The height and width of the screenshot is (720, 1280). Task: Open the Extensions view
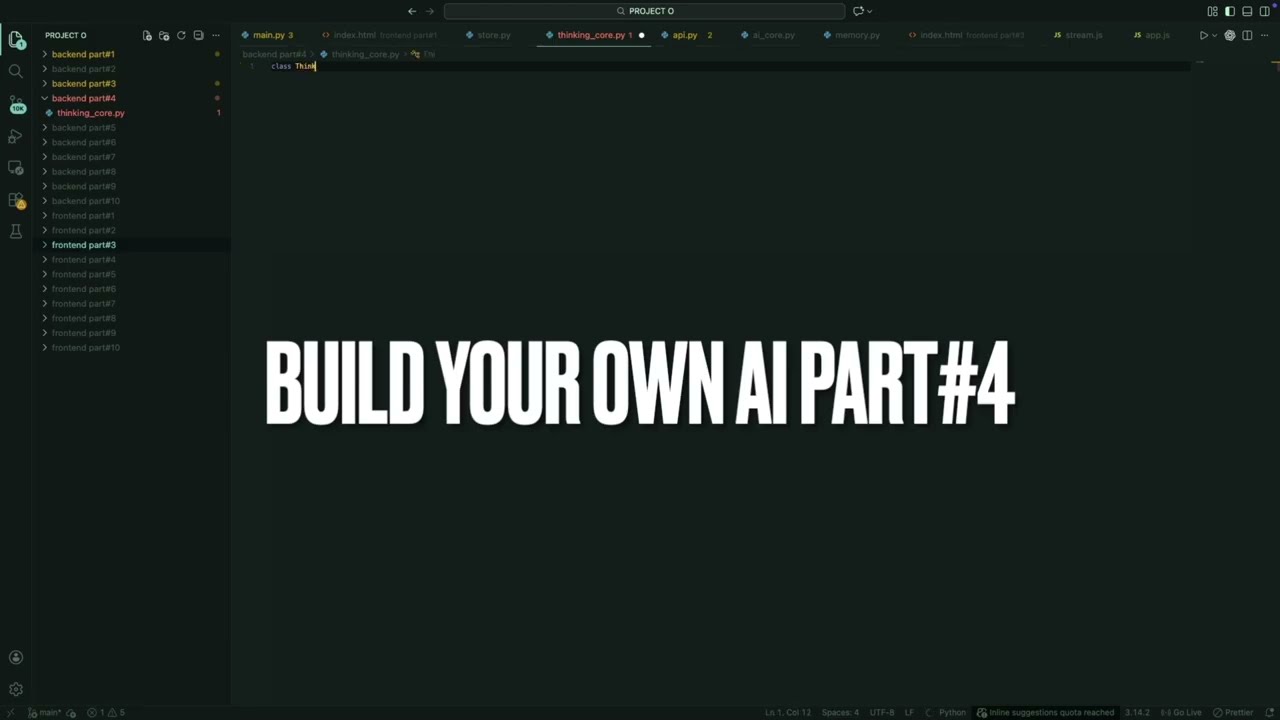click(x=16, y=200)
